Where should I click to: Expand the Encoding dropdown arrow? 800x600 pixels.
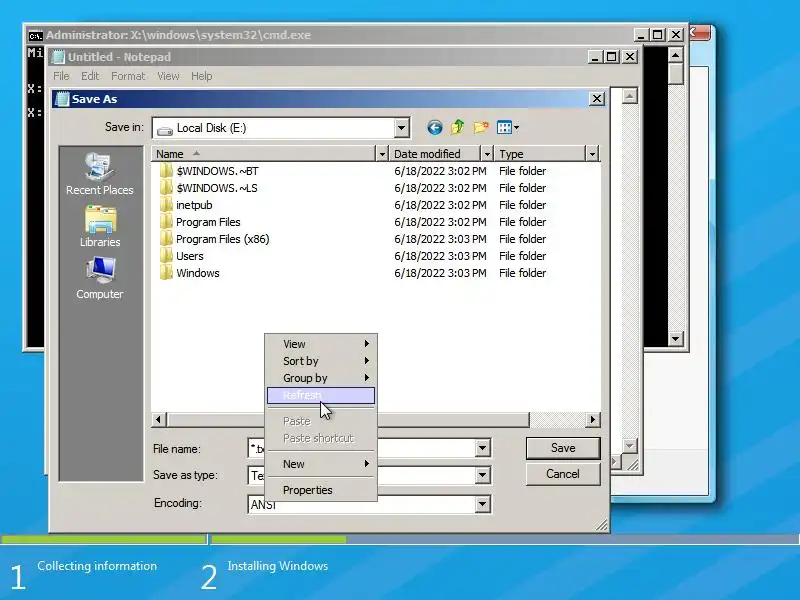coord(482,504)
